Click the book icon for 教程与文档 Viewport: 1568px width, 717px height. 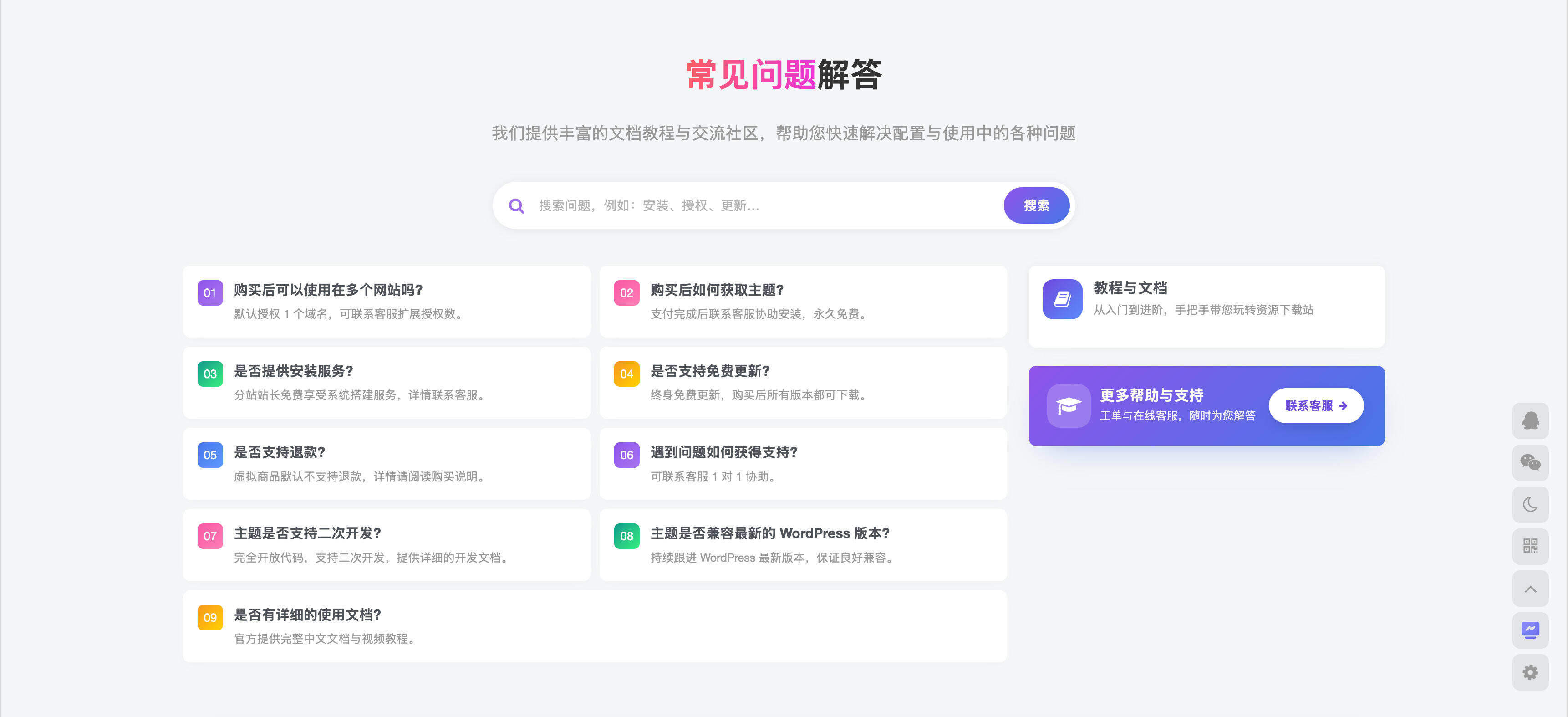point(1062,299)
